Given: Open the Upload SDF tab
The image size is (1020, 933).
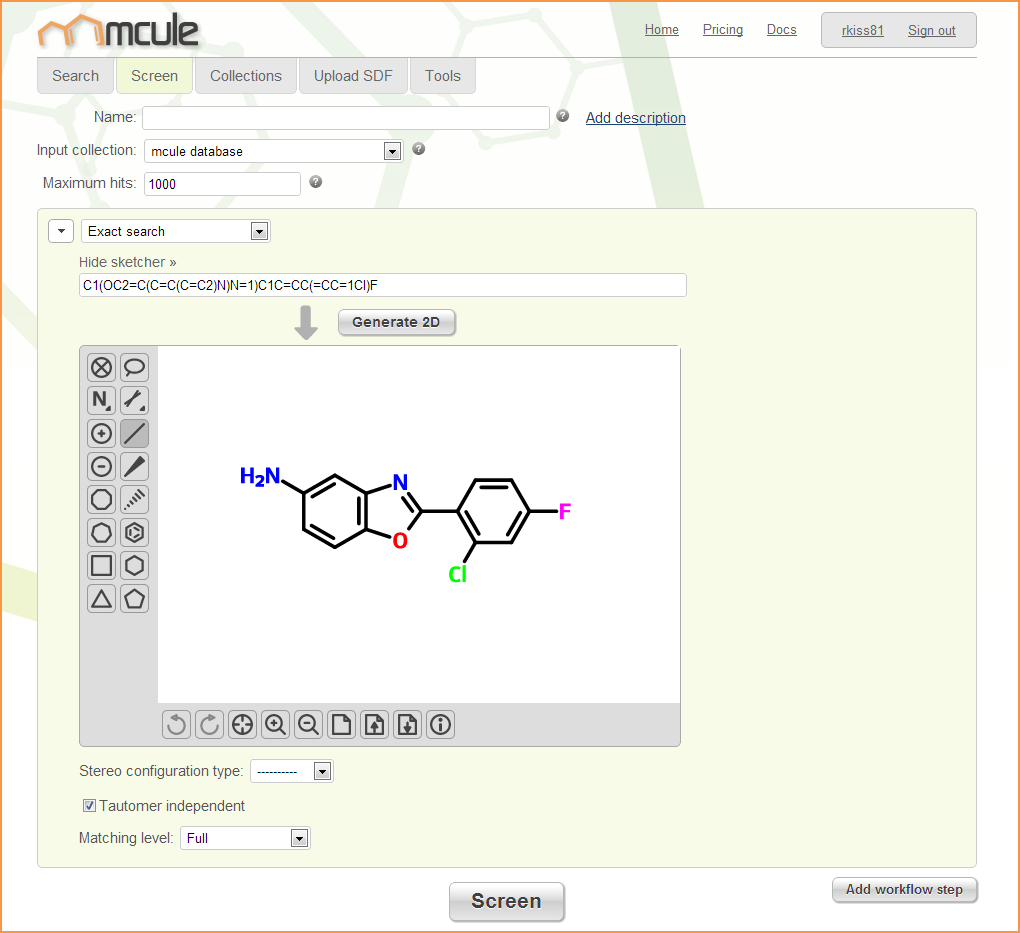Looking at the screenshot, I should [353, 76].
